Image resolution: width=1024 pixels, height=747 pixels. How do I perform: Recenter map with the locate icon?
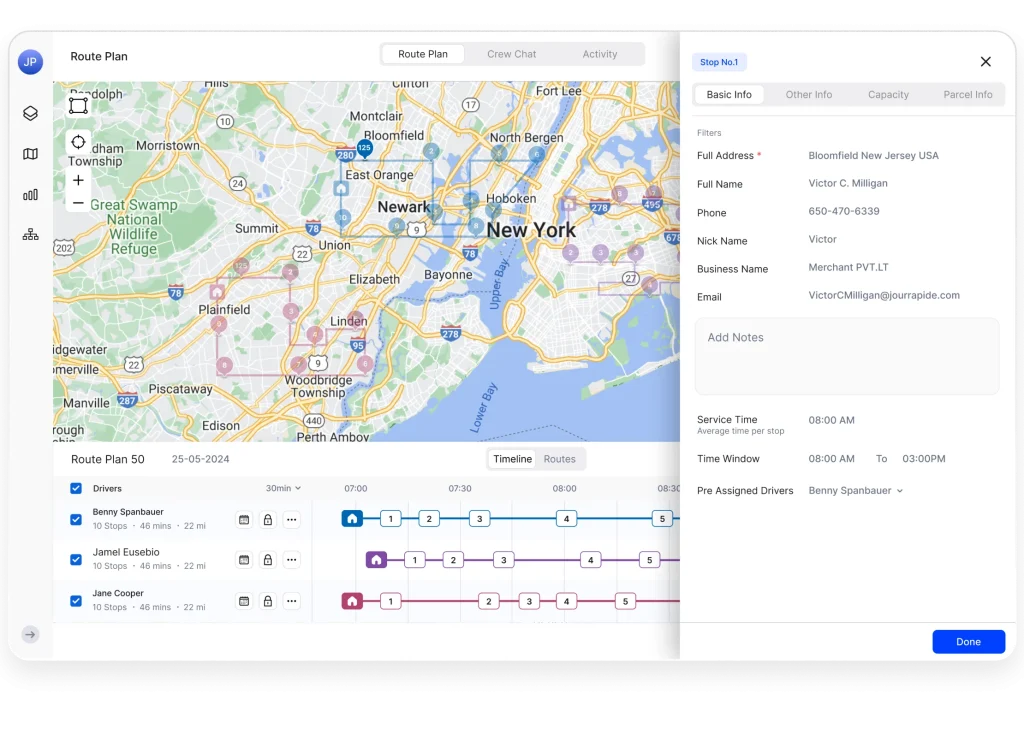[78, 142]
